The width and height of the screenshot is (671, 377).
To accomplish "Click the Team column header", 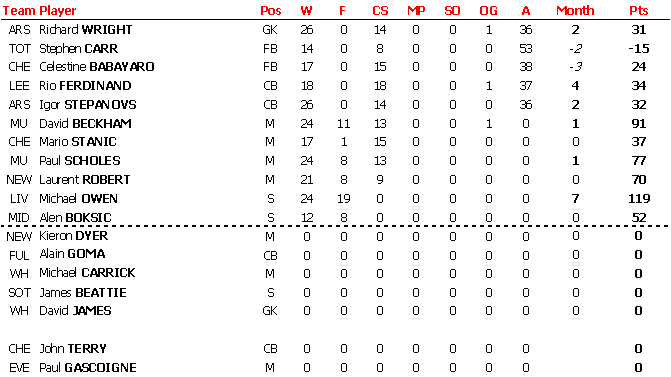I will [19, 10].
